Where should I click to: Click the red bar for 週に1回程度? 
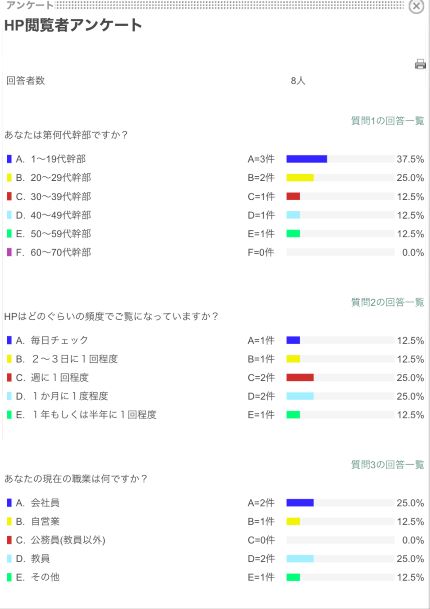[300, 378]
